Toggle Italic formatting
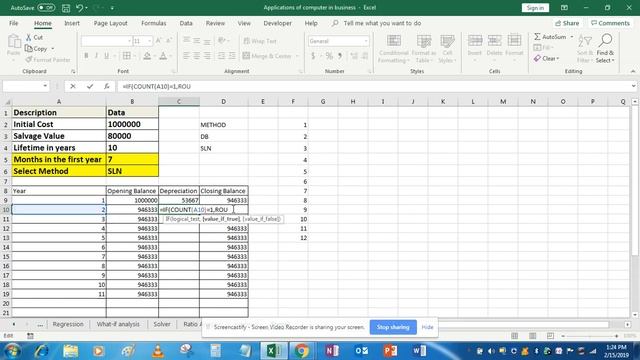This screenshot has height=360, width=640. coord(96,56)
